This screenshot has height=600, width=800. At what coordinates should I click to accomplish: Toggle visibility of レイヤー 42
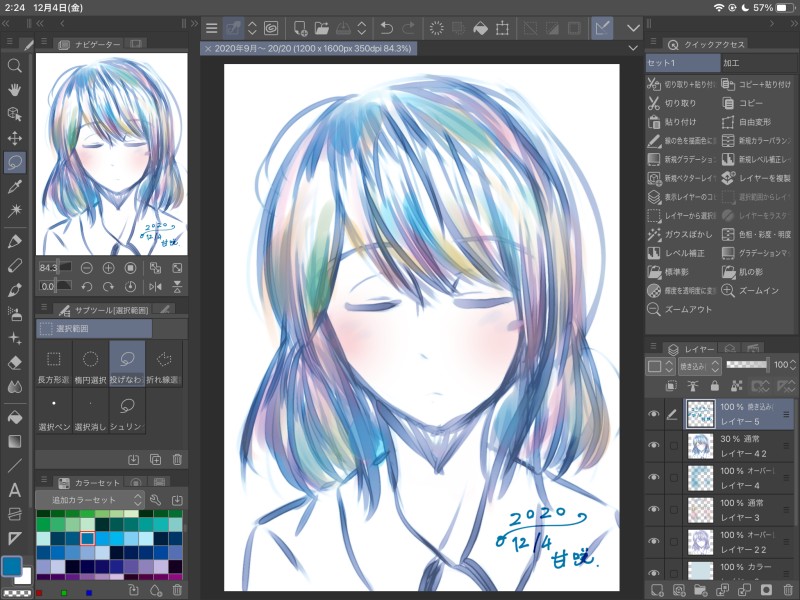[654, 445]
